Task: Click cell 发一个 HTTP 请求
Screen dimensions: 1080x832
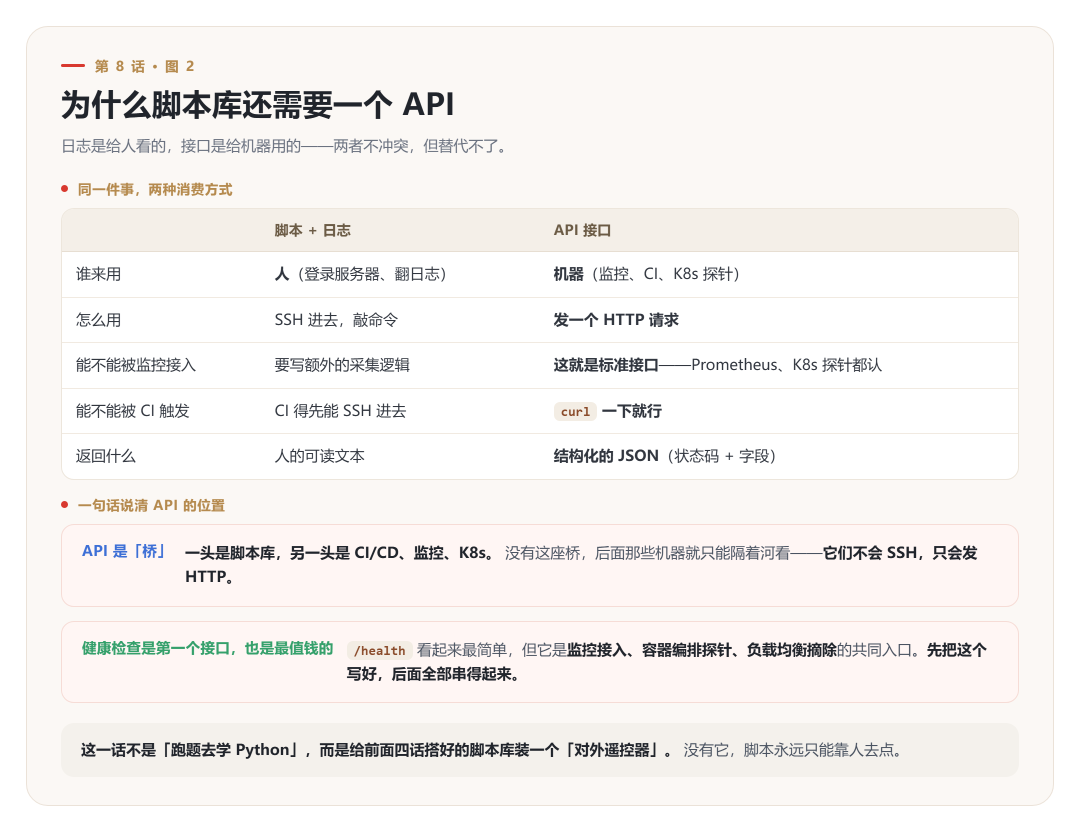Action: tap(616, 320)
